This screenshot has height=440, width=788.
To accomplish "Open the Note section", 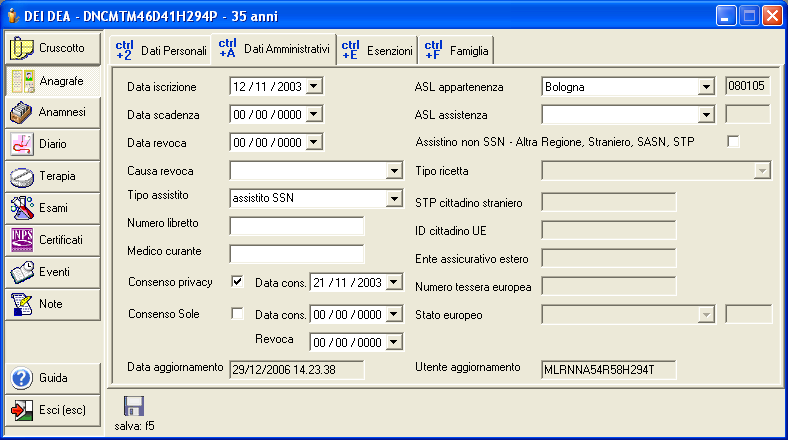I will 52,304.
